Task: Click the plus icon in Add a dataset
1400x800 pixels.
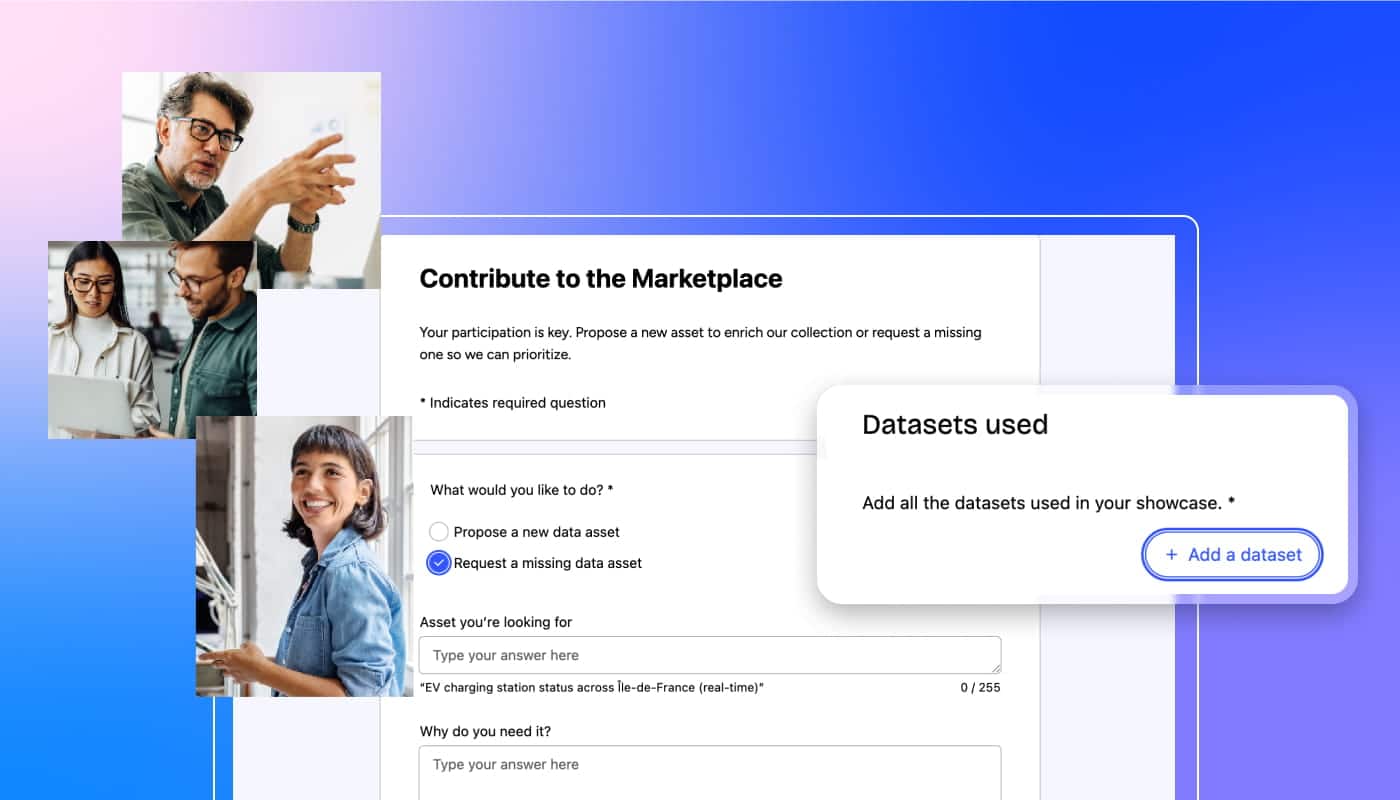Action: (1171, 555)
